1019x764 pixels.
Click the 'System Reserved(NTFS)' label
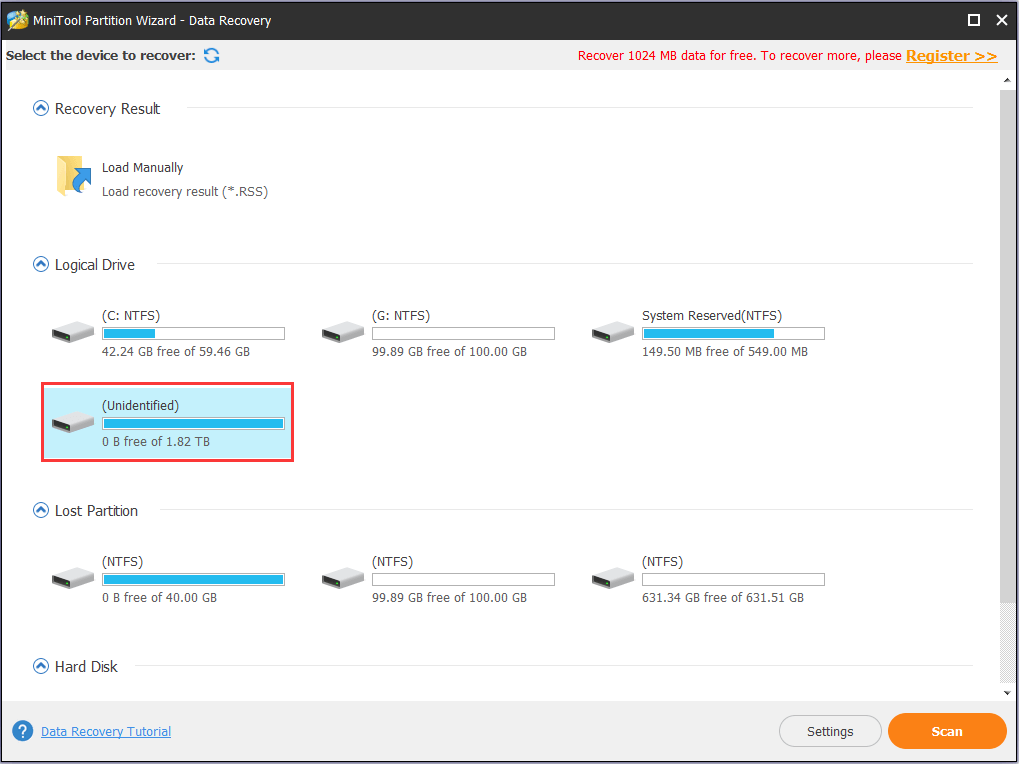click(x=712, y=316)
